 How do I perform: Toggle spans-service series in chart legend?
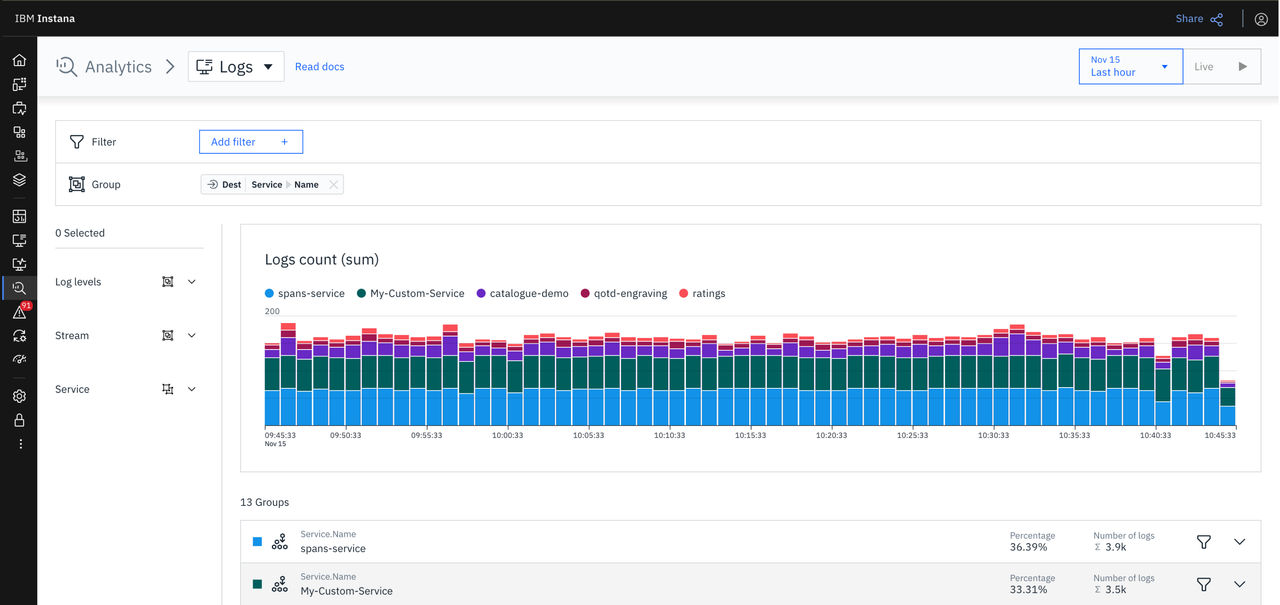pos(304,293)
